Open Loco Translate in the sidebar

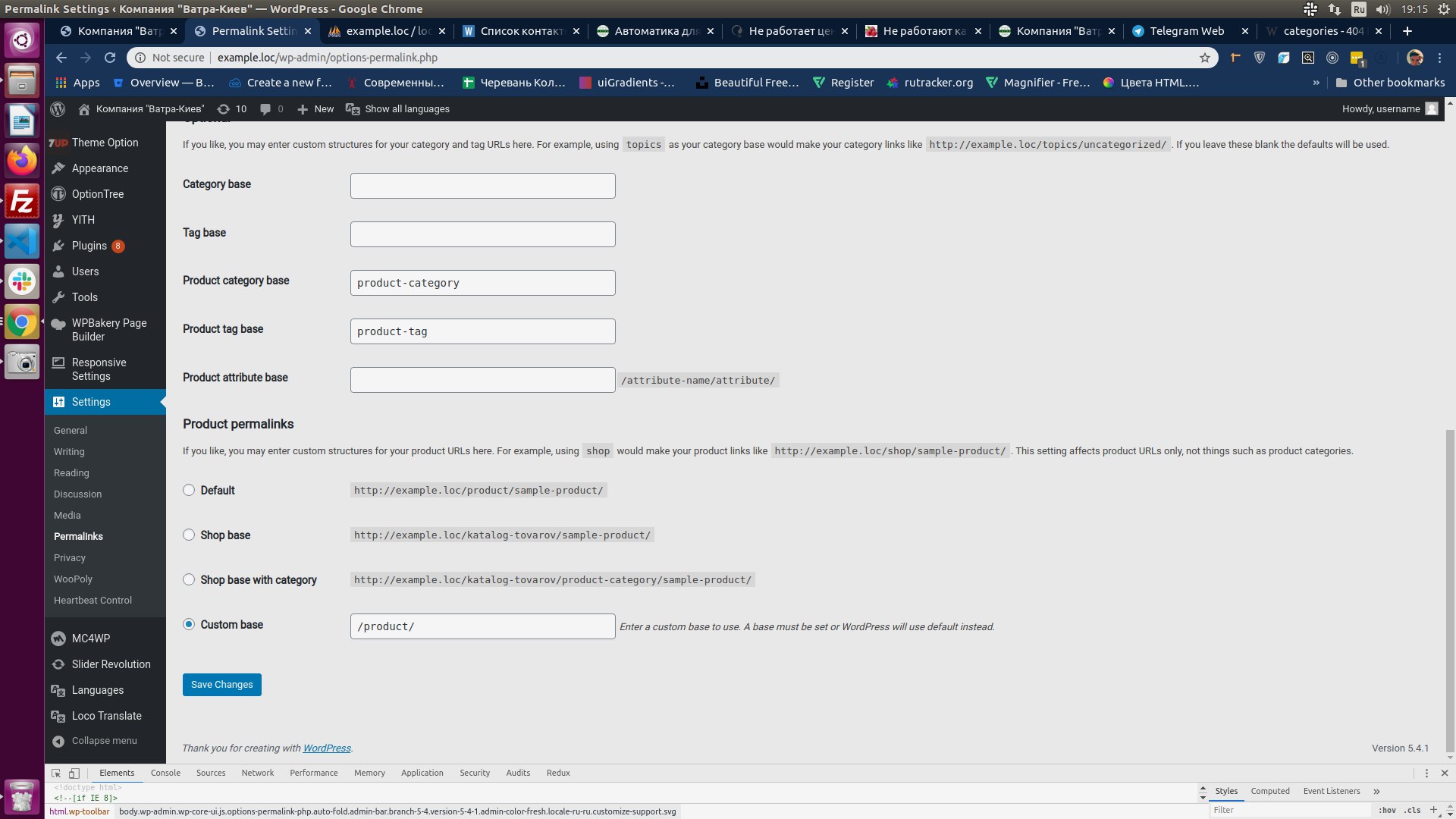(x=105, y=716)
